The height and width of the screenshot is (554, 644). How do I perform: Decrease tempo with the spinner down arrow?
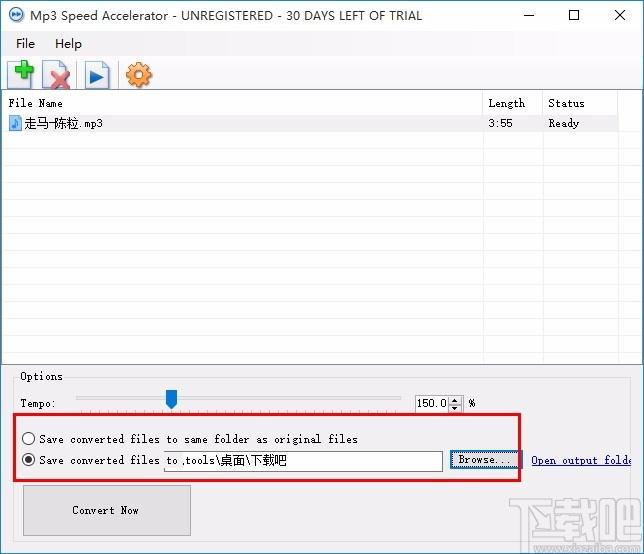pos(455,407)
